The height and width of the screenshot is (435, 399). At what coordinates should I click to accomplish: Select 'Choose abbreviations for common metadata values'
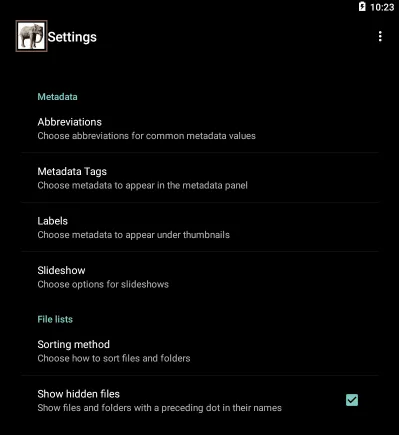tap(146, 136)
